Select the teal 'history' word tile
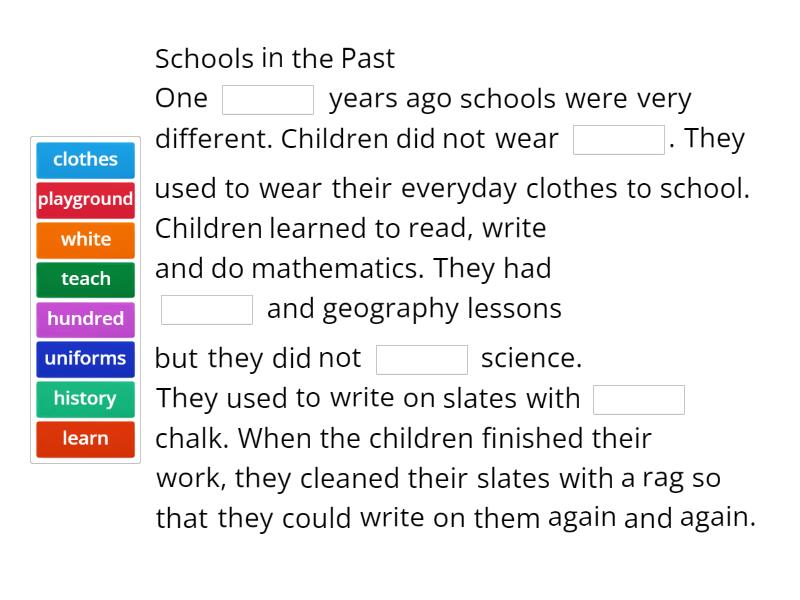The width and height of the screenshot is (800, 600). pyautogui.click(x=85, y=399)
